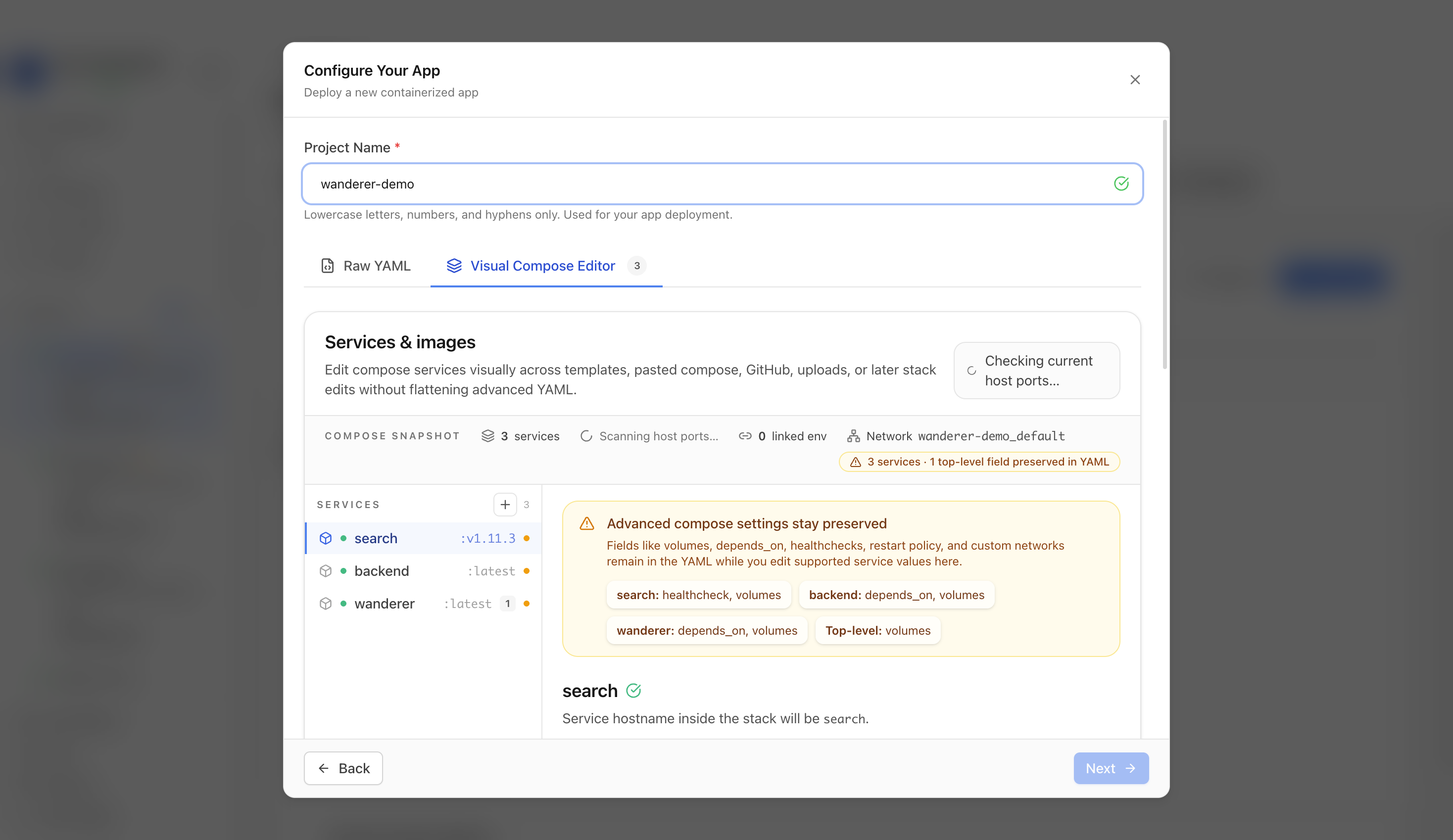Click the backend: depends_on, volumes chip
Image resolution: width=1453 pixels, height=840 pixels.
[x=897, y=595]
